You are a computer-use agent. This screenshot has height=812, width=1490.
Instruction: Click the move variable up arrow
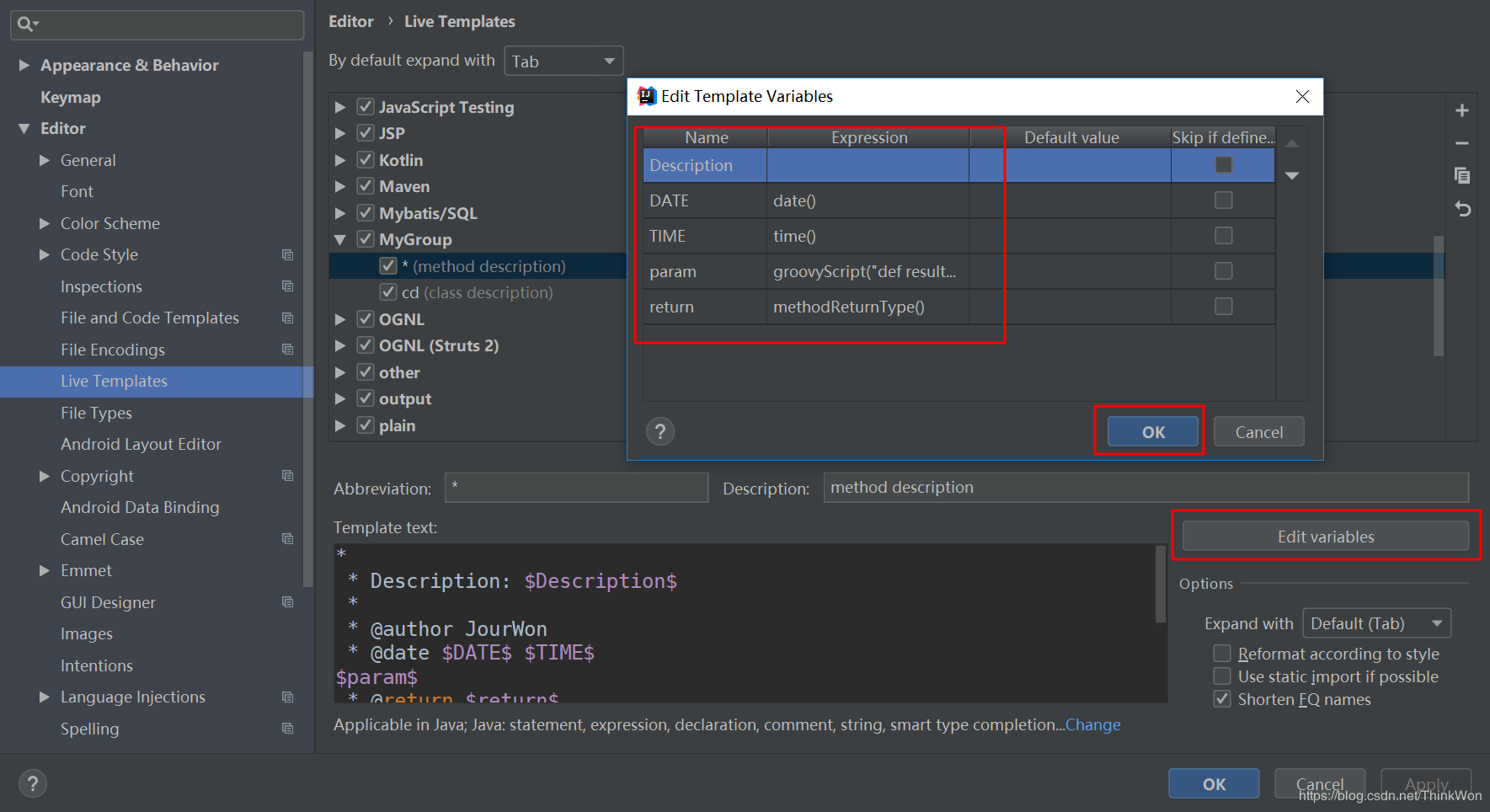point(1292,143)
